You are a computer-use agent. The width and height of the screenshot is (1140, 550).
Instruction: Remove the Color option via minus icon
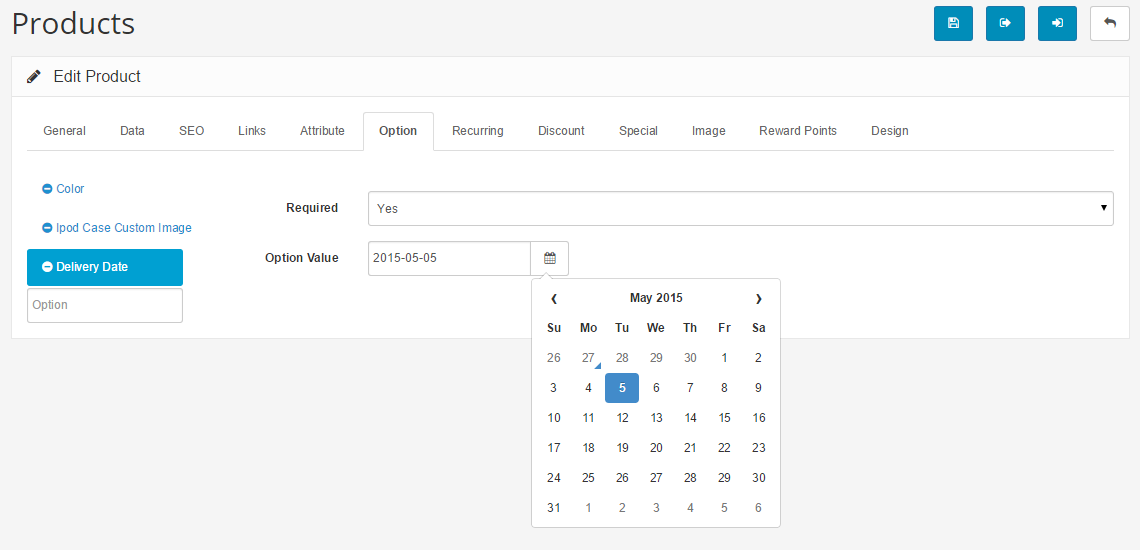click(47, 189)
